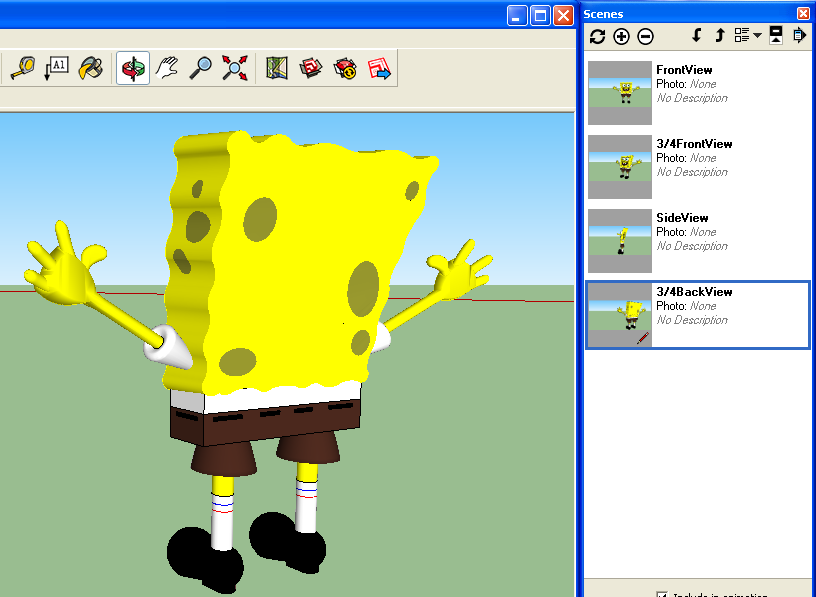Toggle the show details button in Scenes
The height and width of the screenshot is (597, 816).
click(776, 35)
